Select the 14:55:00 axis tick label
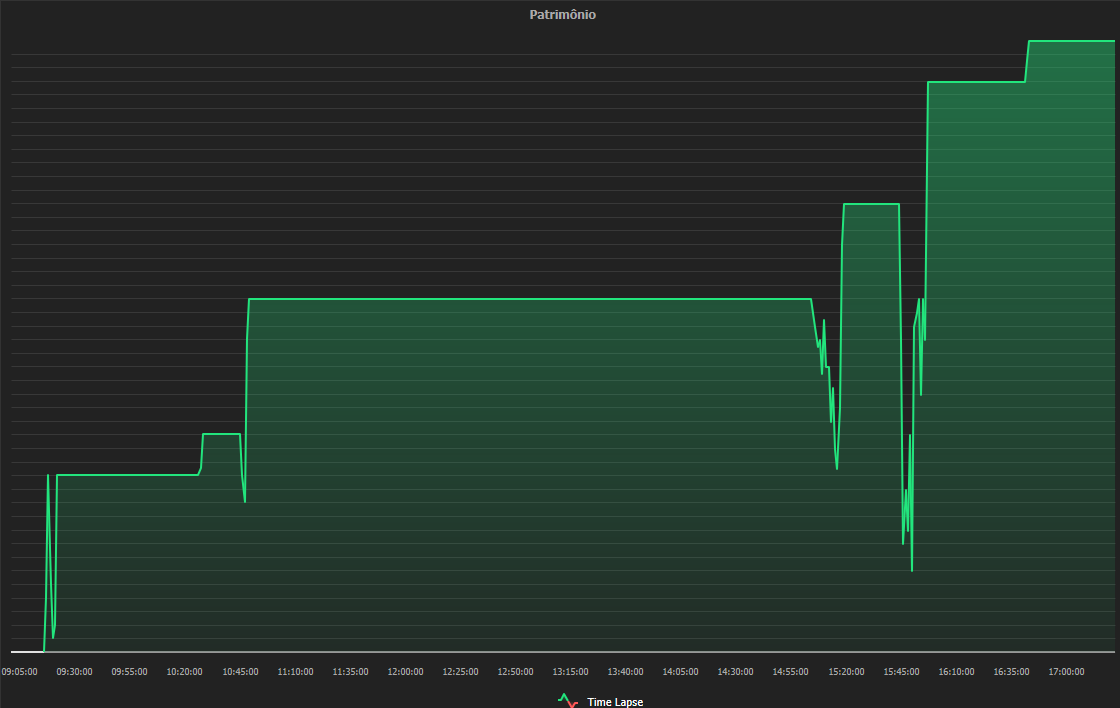The image size is (1120, 708). (790, 672)
